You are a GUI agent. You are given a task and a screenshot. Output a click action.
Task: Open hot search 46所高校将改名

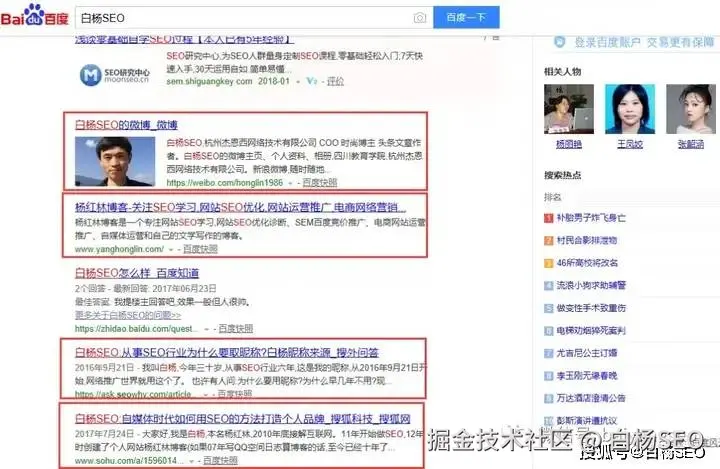[587, 263]
